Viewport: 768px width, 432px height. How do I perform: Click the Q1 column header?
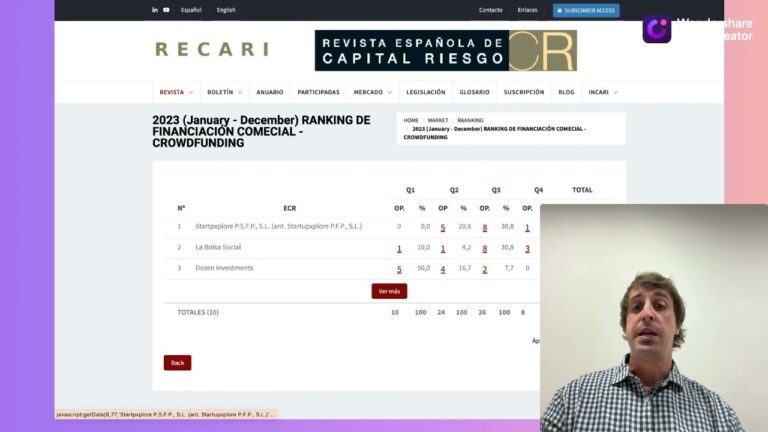(x=410, y=190)
